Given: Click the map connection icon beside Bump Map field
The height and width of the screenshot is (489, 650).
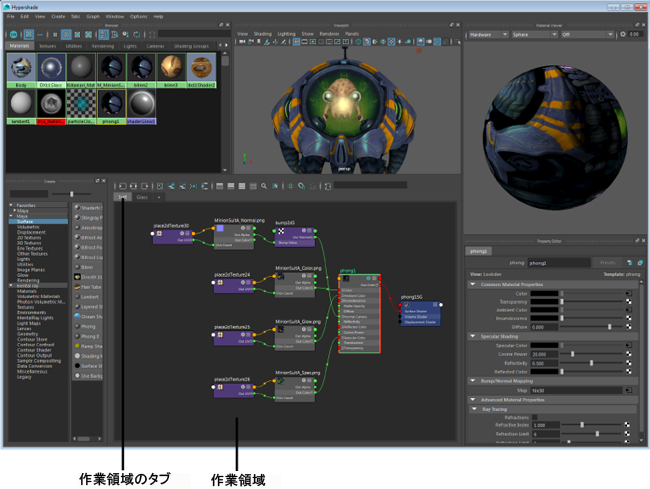Looking at the screenshot, I should click(628, 390).
